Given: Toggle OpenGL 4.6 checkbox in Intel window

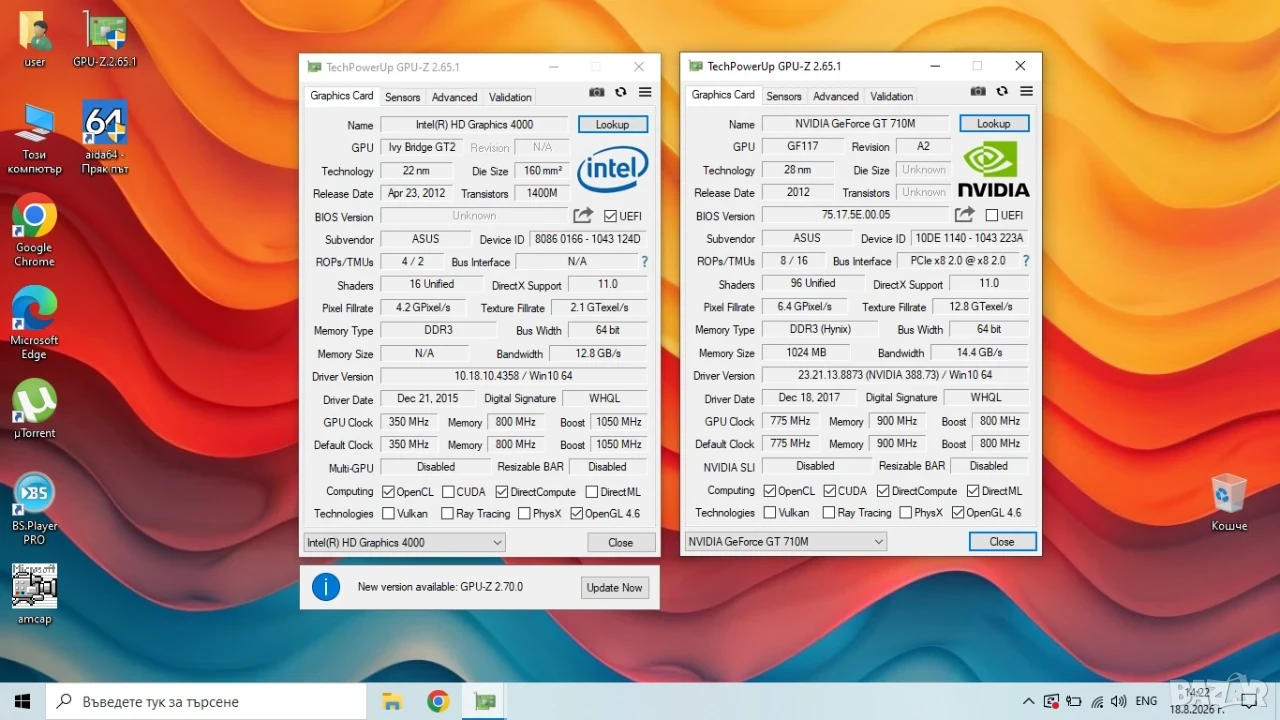Looking at the screenshot, I should [x=576, y=514].
